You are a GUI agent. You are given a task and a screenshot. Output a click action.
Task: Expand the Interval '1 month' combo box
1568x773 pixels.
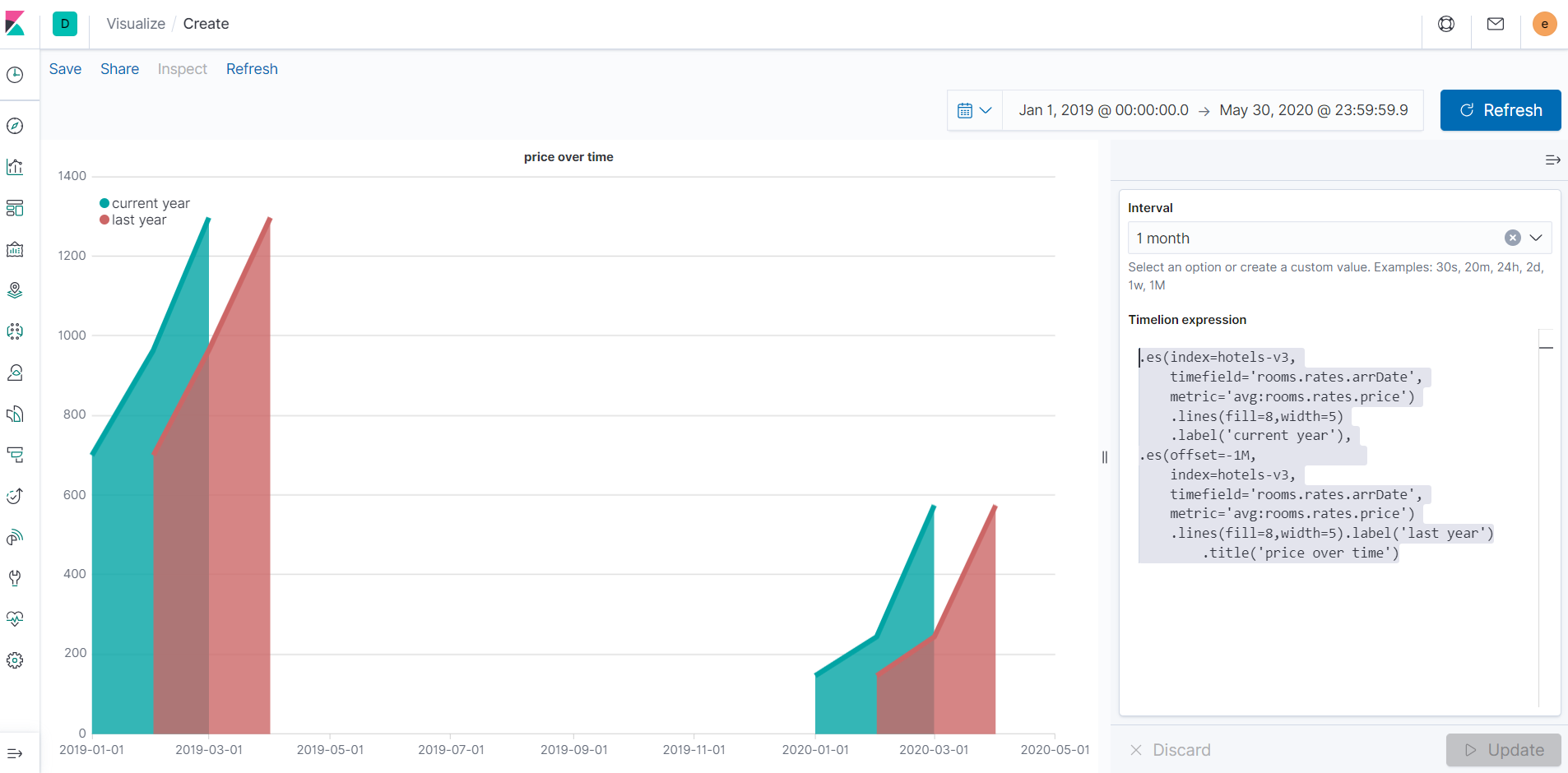[x=1339, y=238]
